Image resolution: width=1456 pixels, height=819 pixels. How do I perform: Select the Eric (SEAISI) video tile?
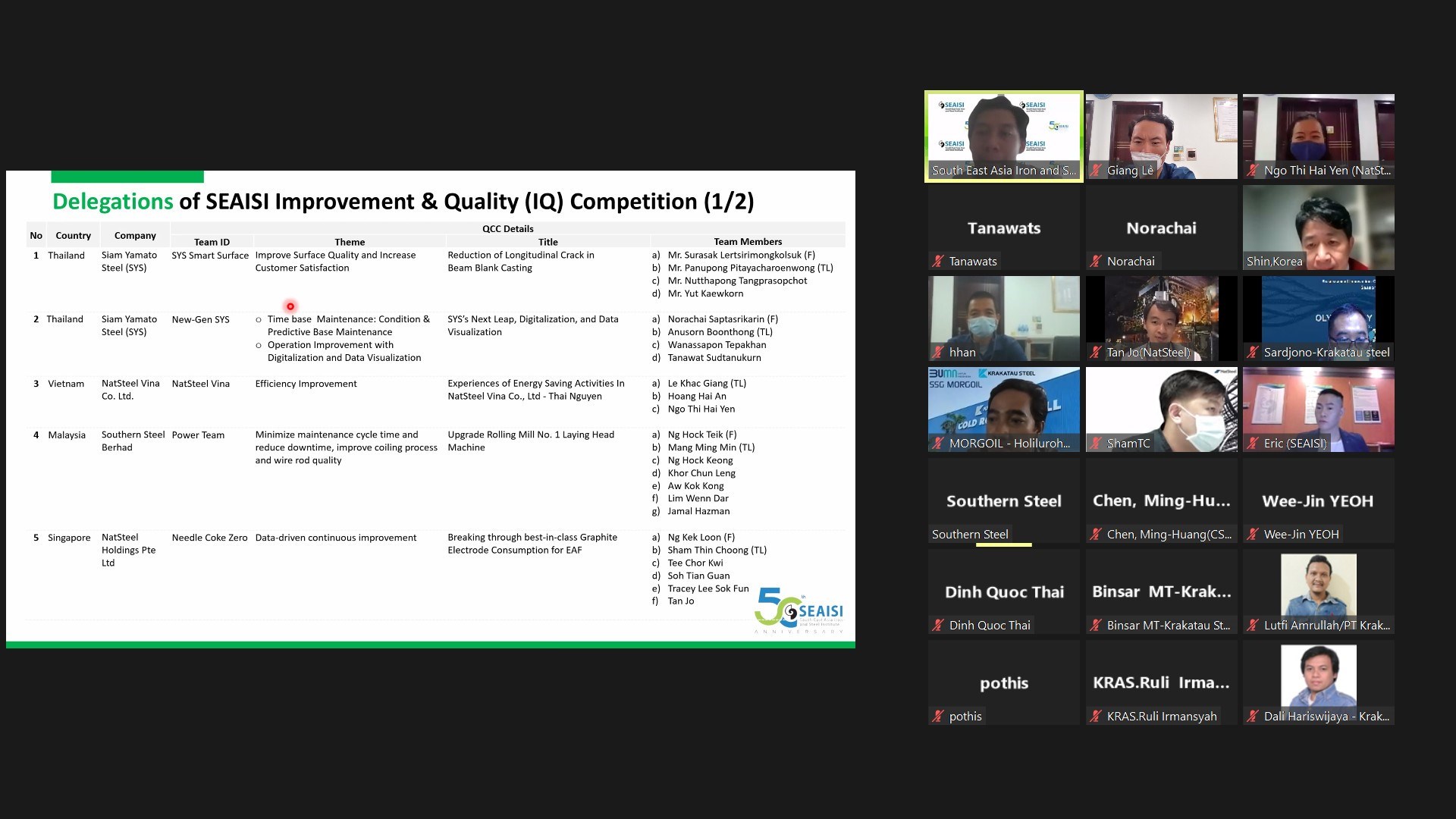[1319, 409]
